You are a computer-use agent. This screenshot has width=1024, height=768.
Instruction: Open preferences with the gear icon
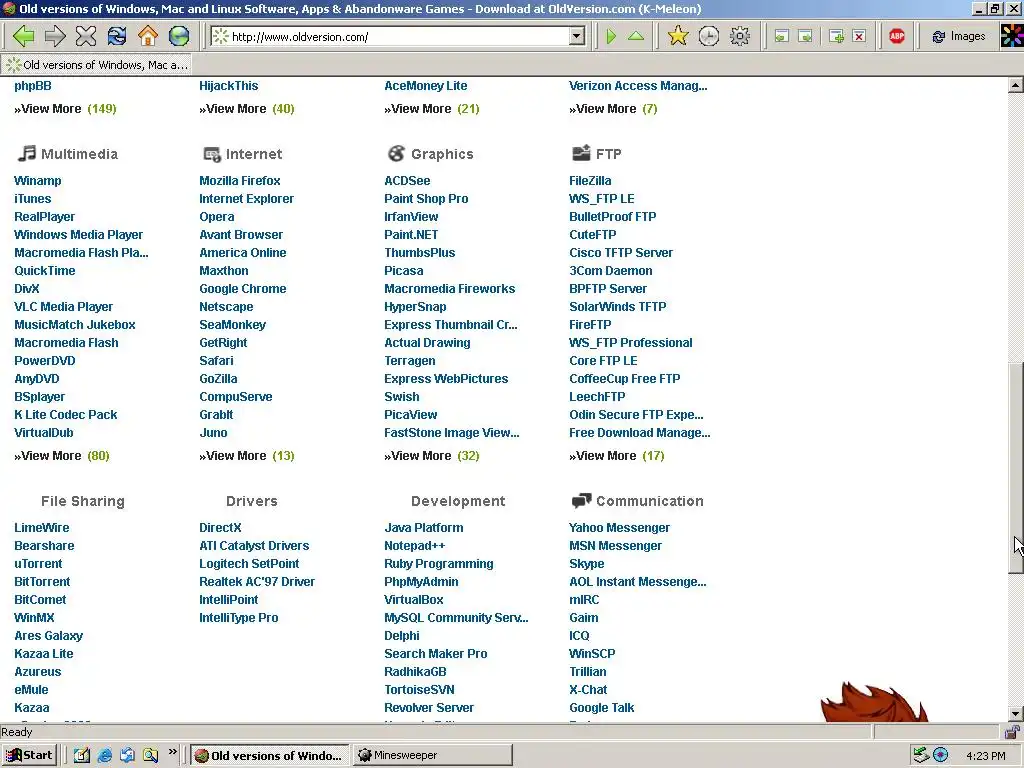740,36
